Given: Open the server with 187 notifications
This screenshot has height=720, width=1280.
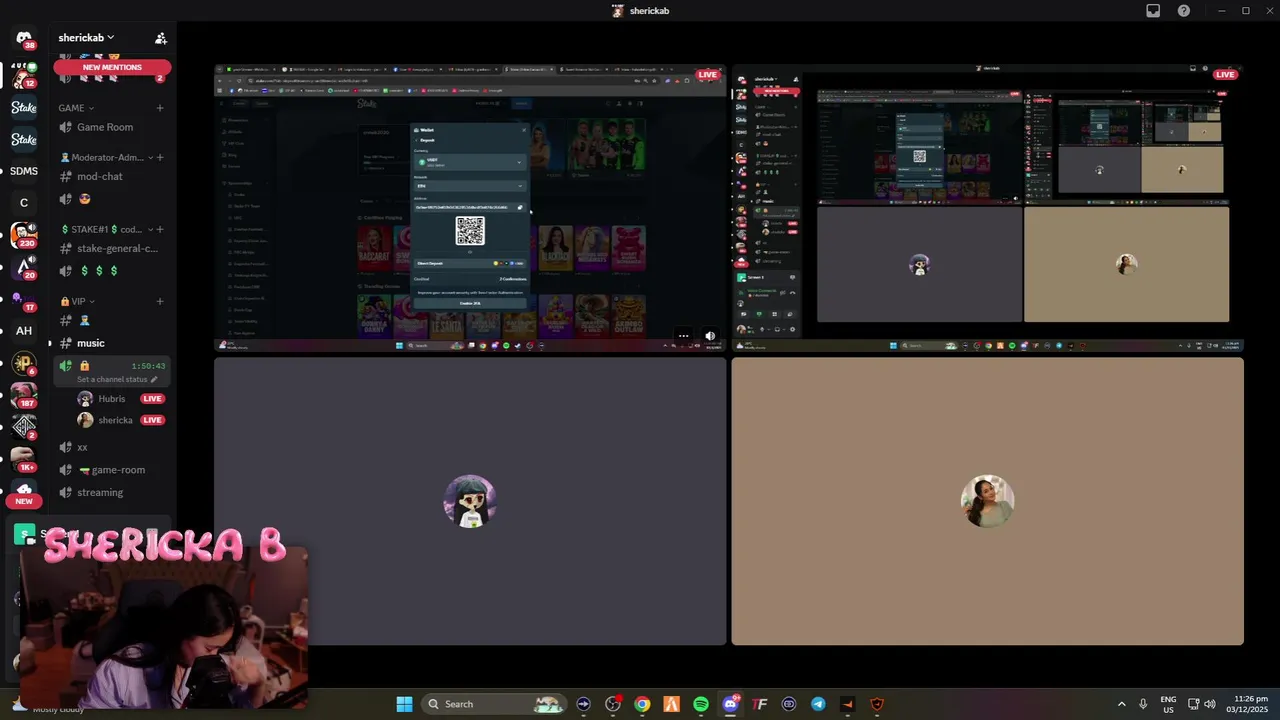Looking at the screenshot, I should 24,396.
